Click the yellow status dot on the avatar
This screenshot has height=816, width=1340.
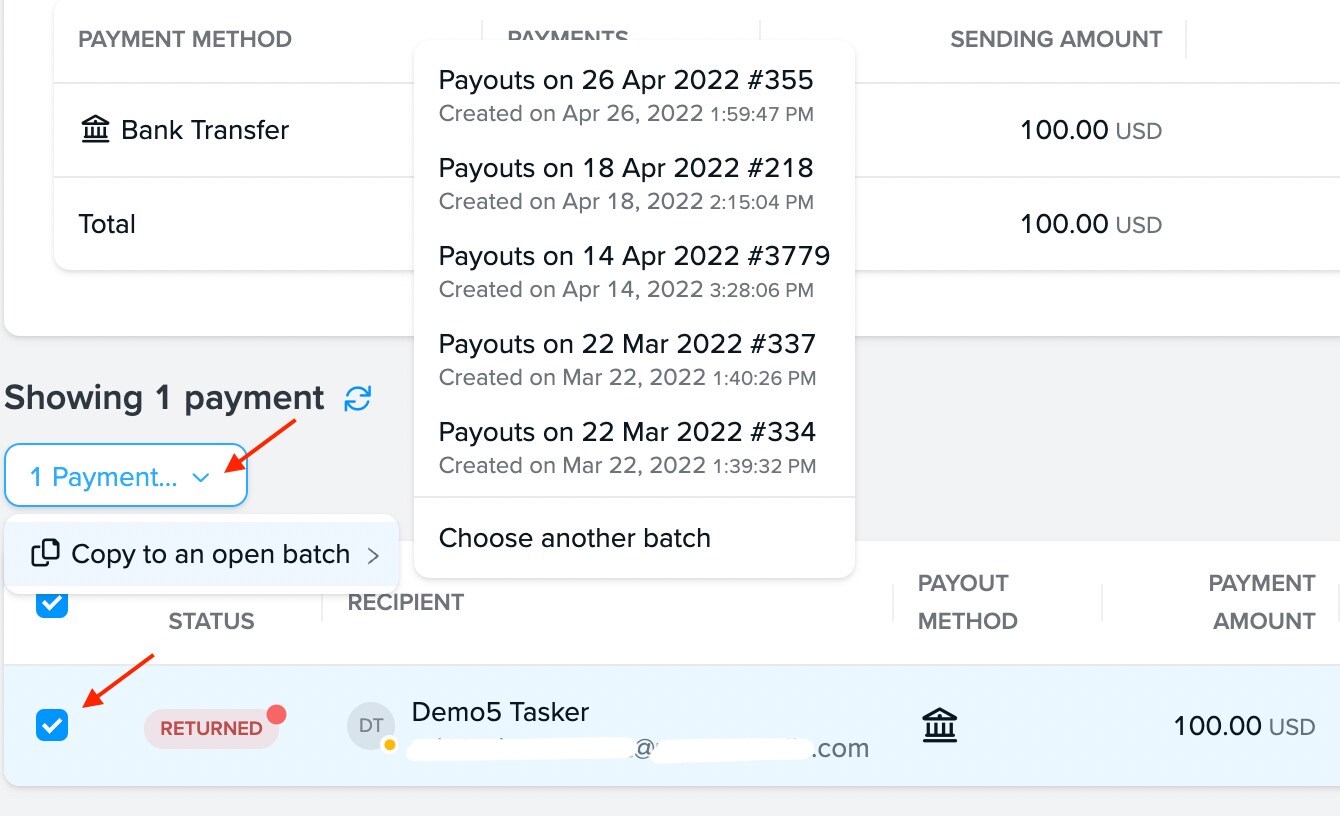coord(389,744)
